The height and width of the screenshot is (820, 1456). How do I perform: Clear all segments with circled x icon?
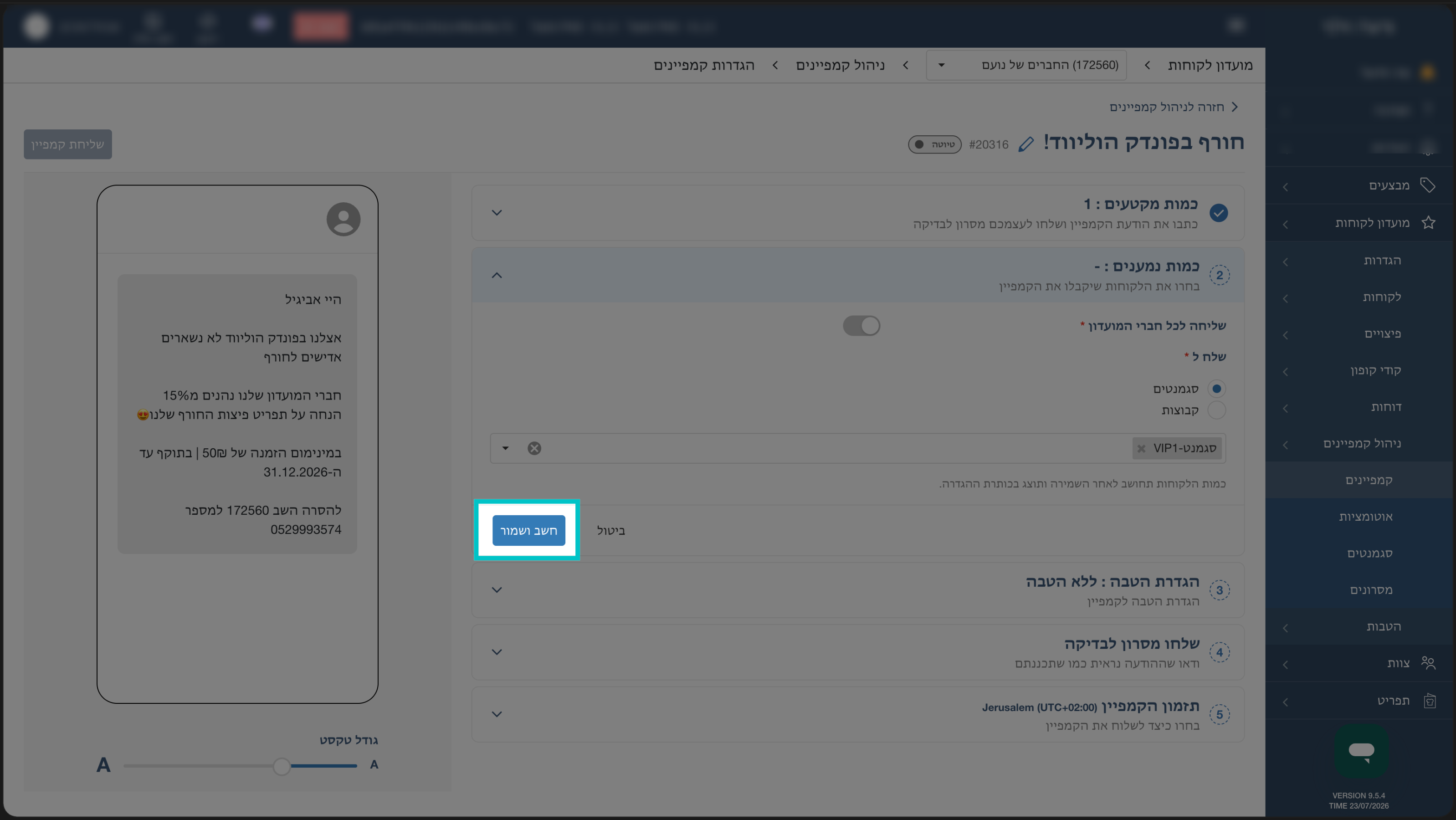[534, 448]
